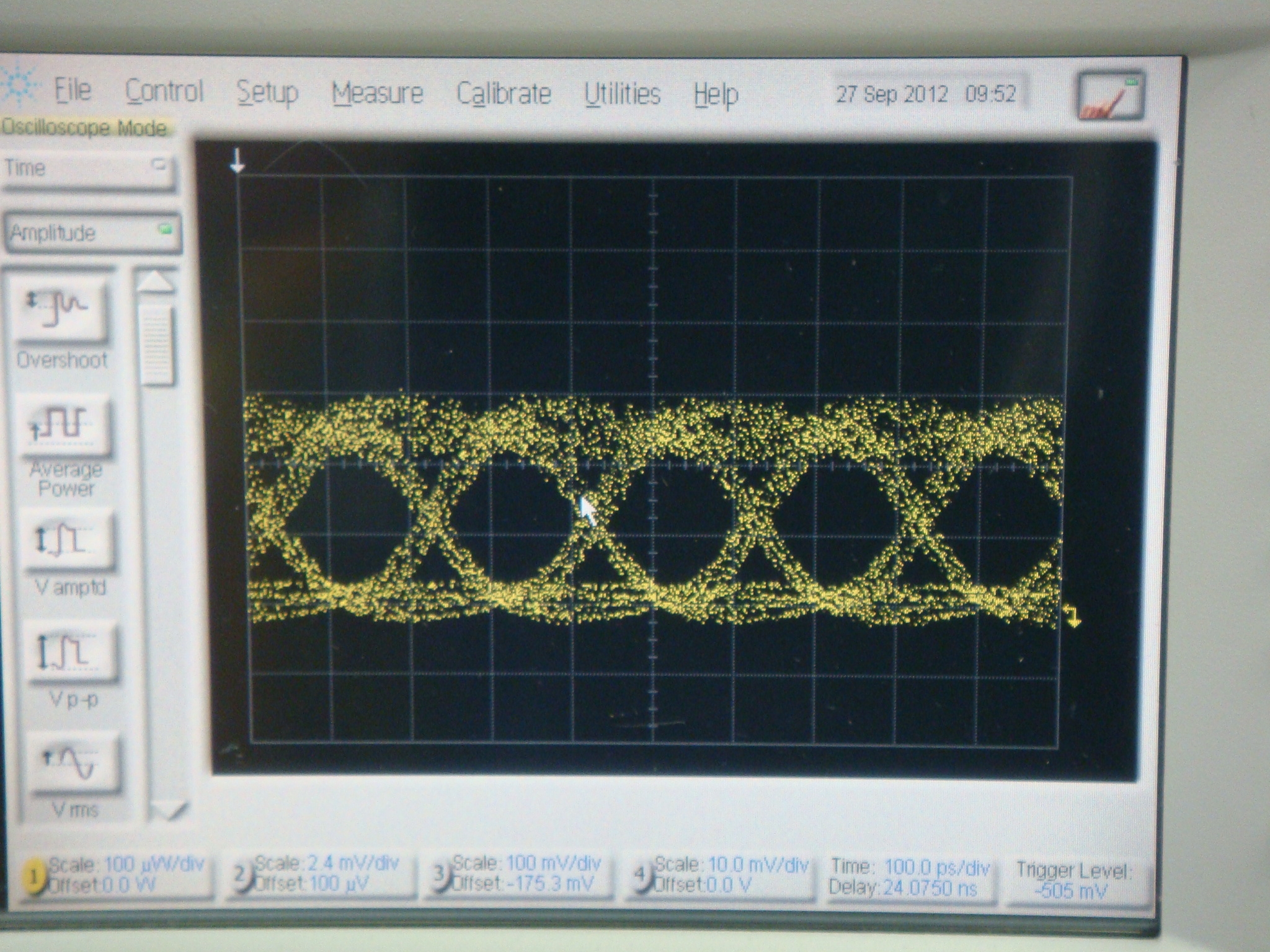Open the File menu
This screenshot has width=1270, height=952.
click(x=73, y=90)
